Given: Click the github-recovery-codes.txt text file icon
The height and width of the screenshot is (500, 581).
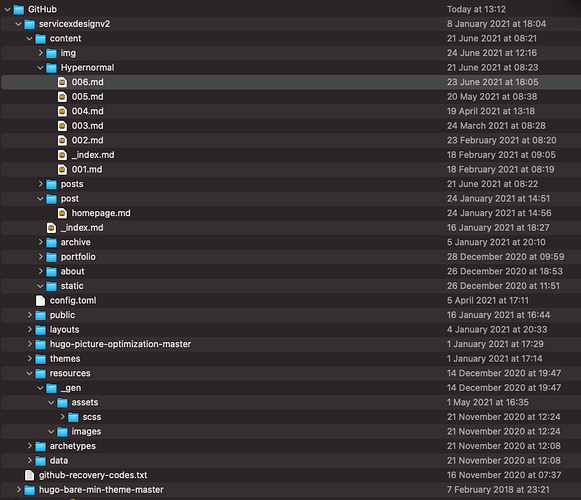Looking at the screenshot, I should pyautogui.click(x=29, y=475).
